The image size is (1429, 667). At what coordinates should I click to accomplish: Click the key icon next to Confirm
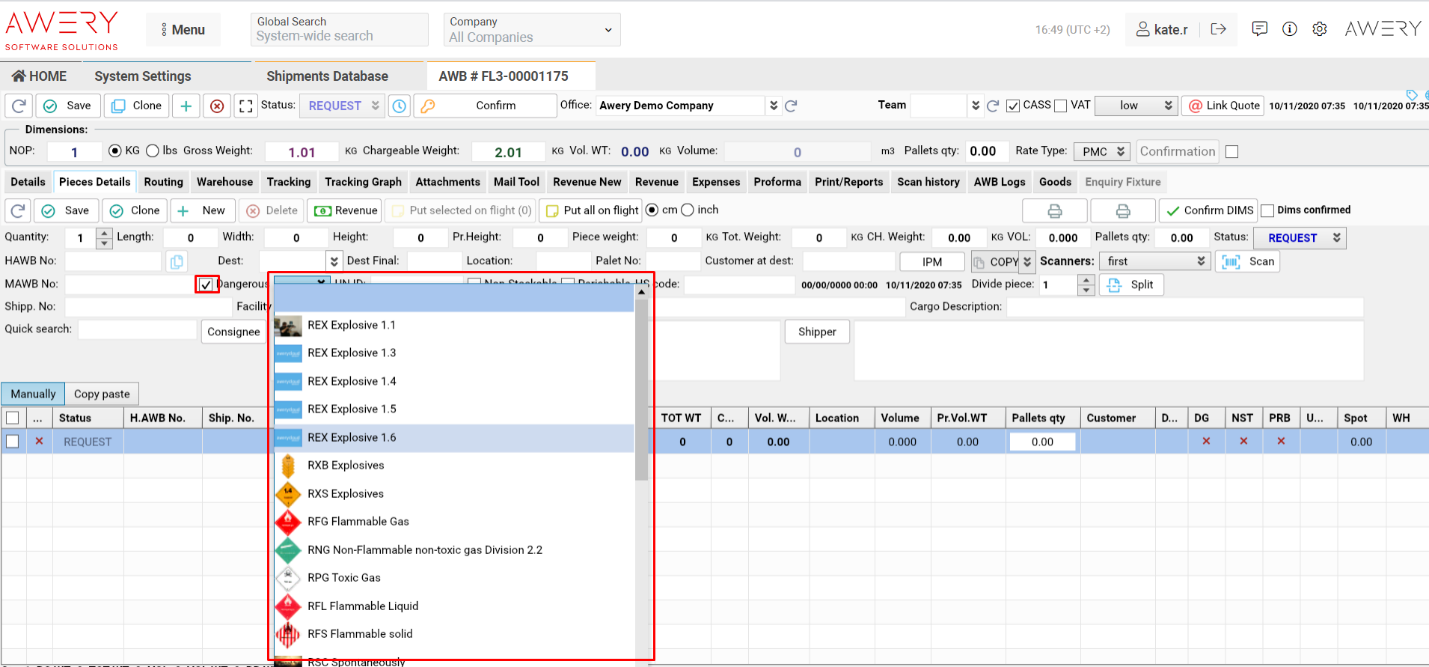point(425,105)
